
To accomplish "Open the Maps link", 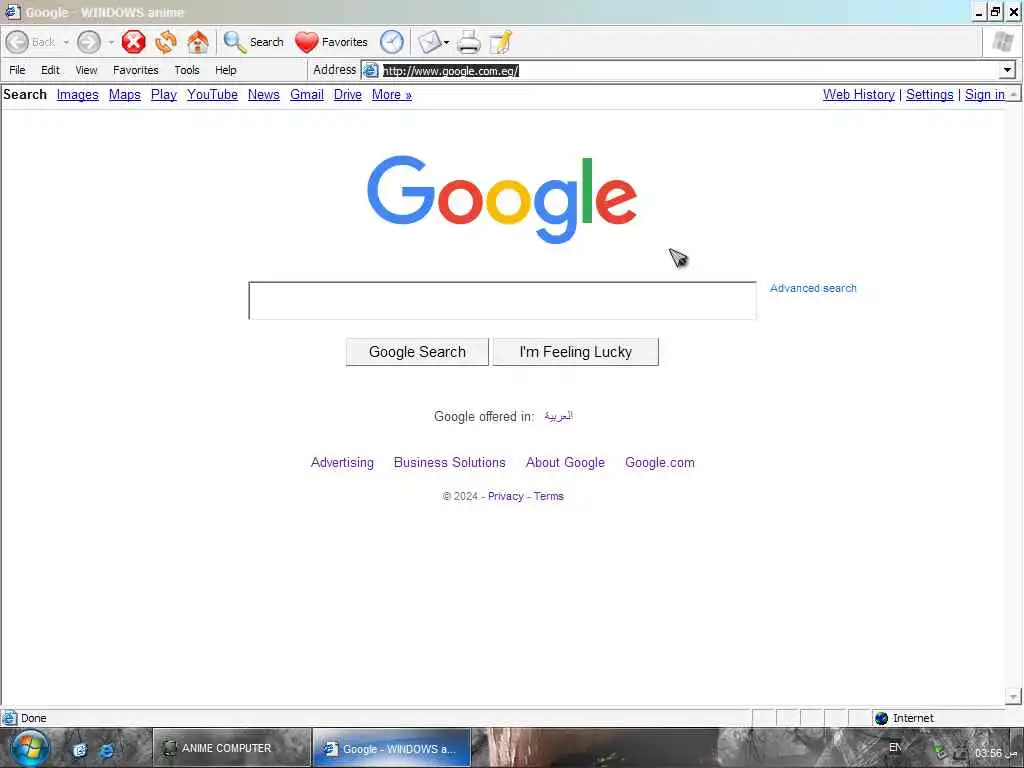I will tap(125, 95).
